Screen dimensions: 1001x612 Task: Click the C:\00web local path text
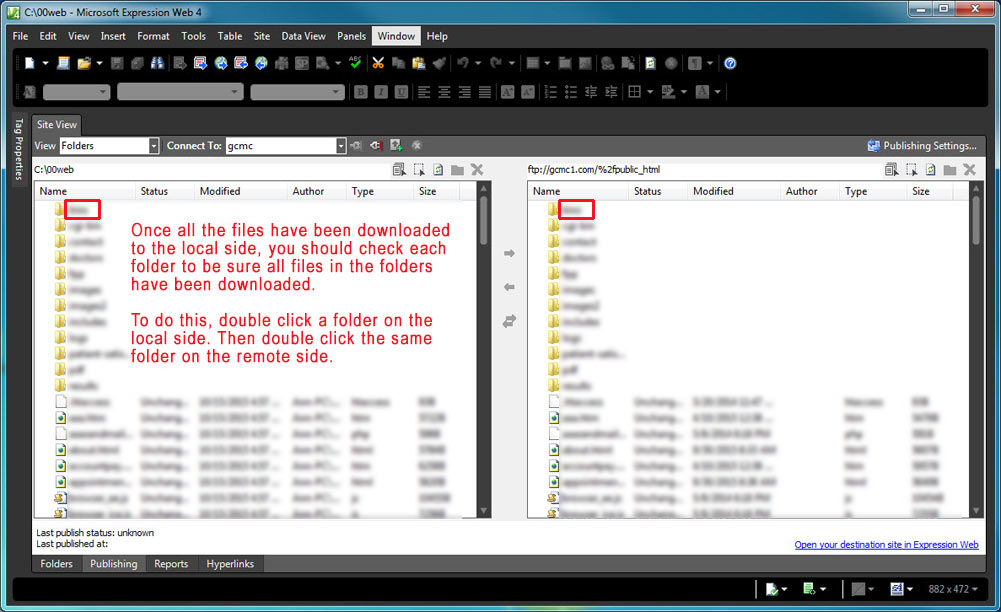54,170
